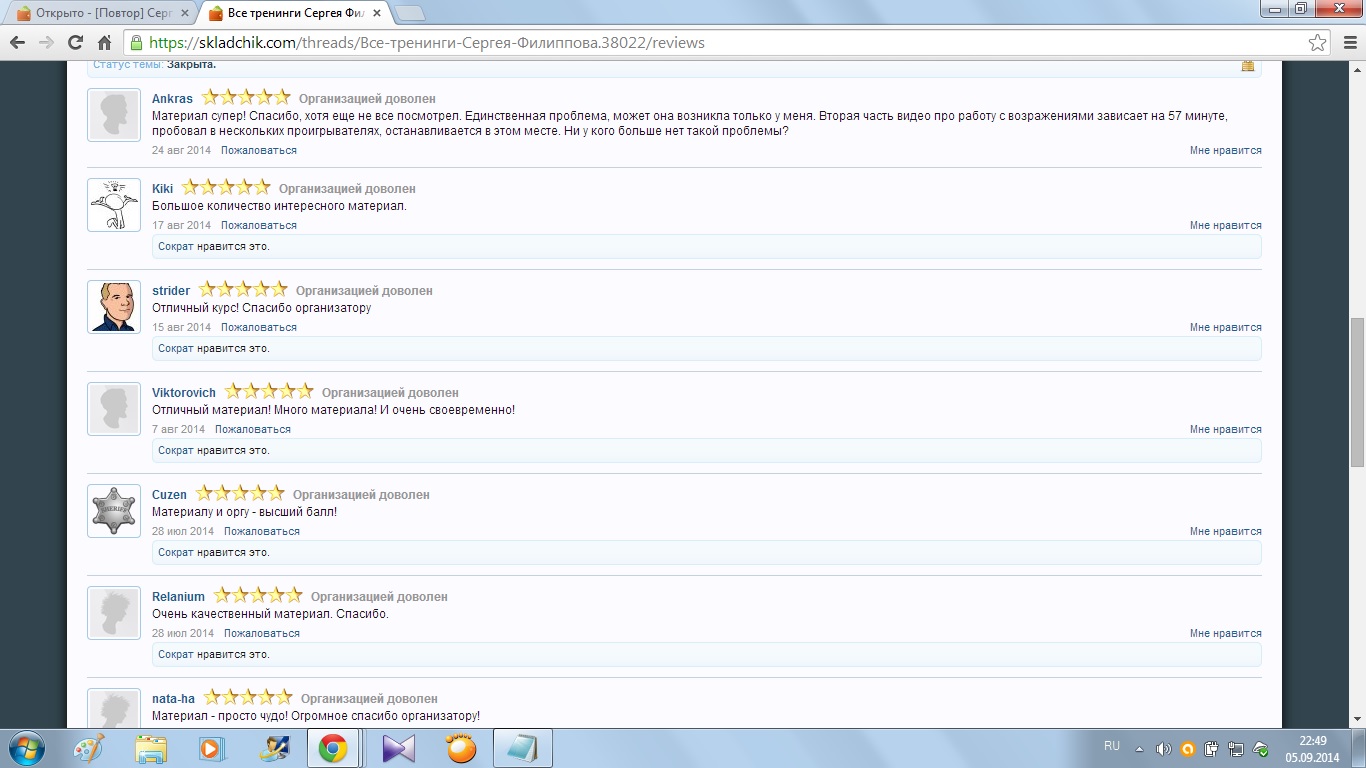Open Windows Explorer from the taskbar
Screen dimensions: 1366x768
(x=152, y=748)
